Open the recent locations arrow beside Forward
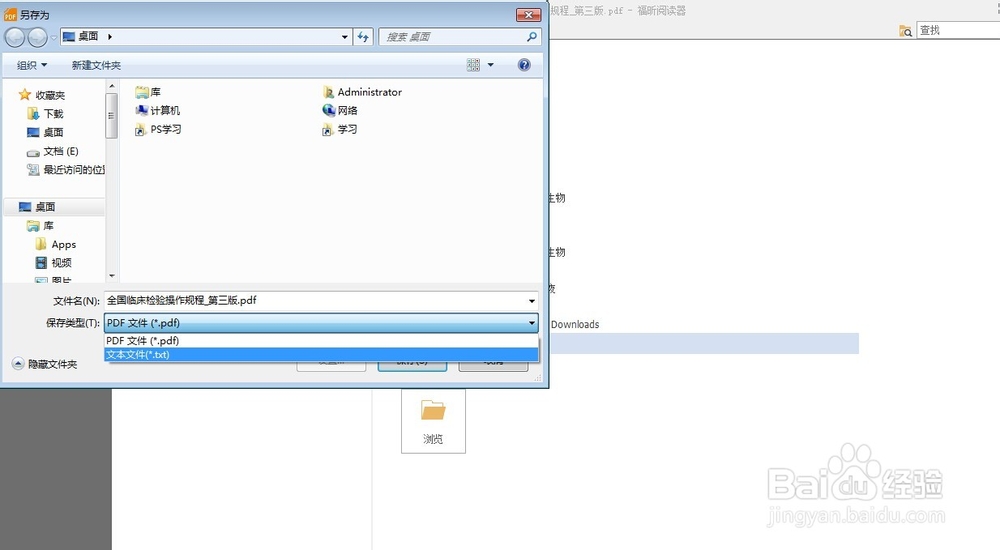 [54, 38]
